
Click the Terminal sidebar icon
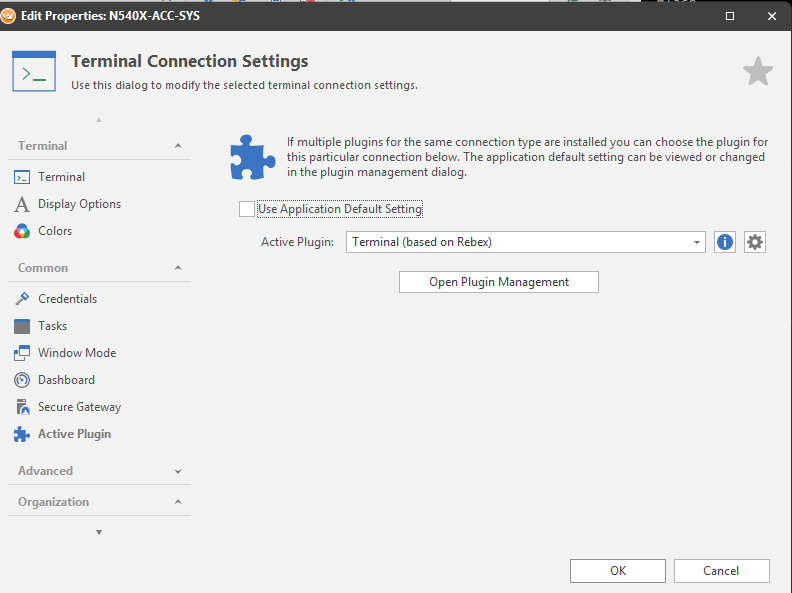[x=21, y=177]
